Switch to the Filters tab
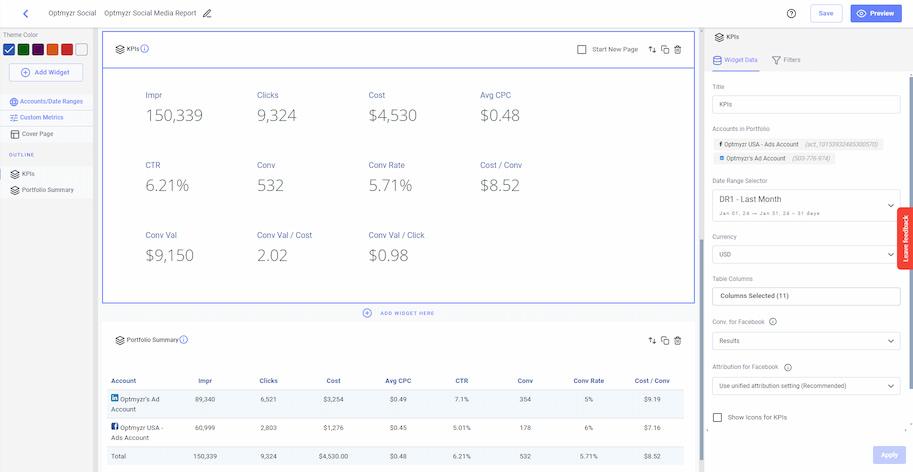913x472 pixels. [786, 60]
